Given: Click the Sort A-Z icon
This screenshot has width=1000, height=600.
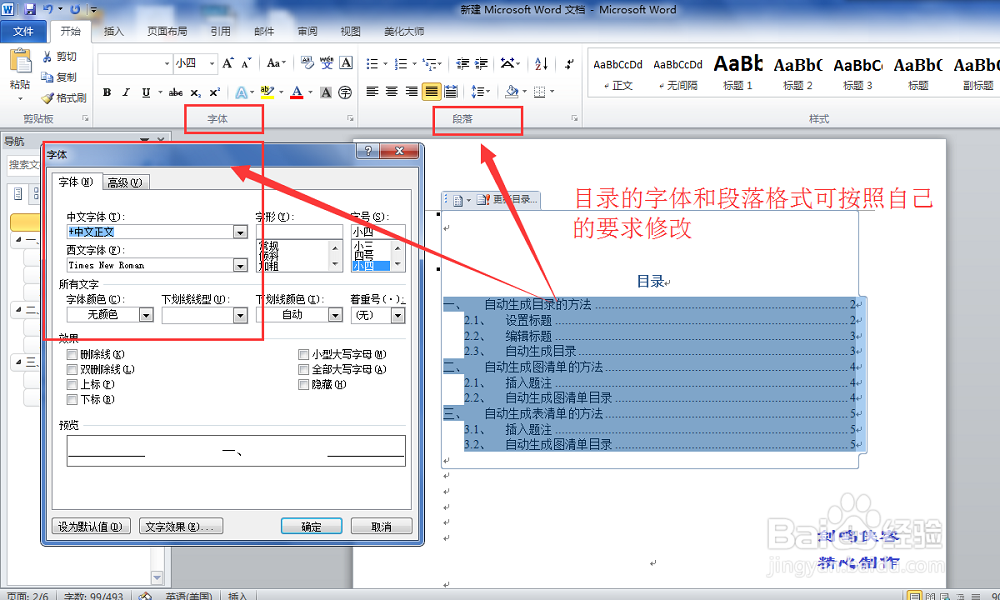Looking at the screenshot, I should tap(541, 63).
